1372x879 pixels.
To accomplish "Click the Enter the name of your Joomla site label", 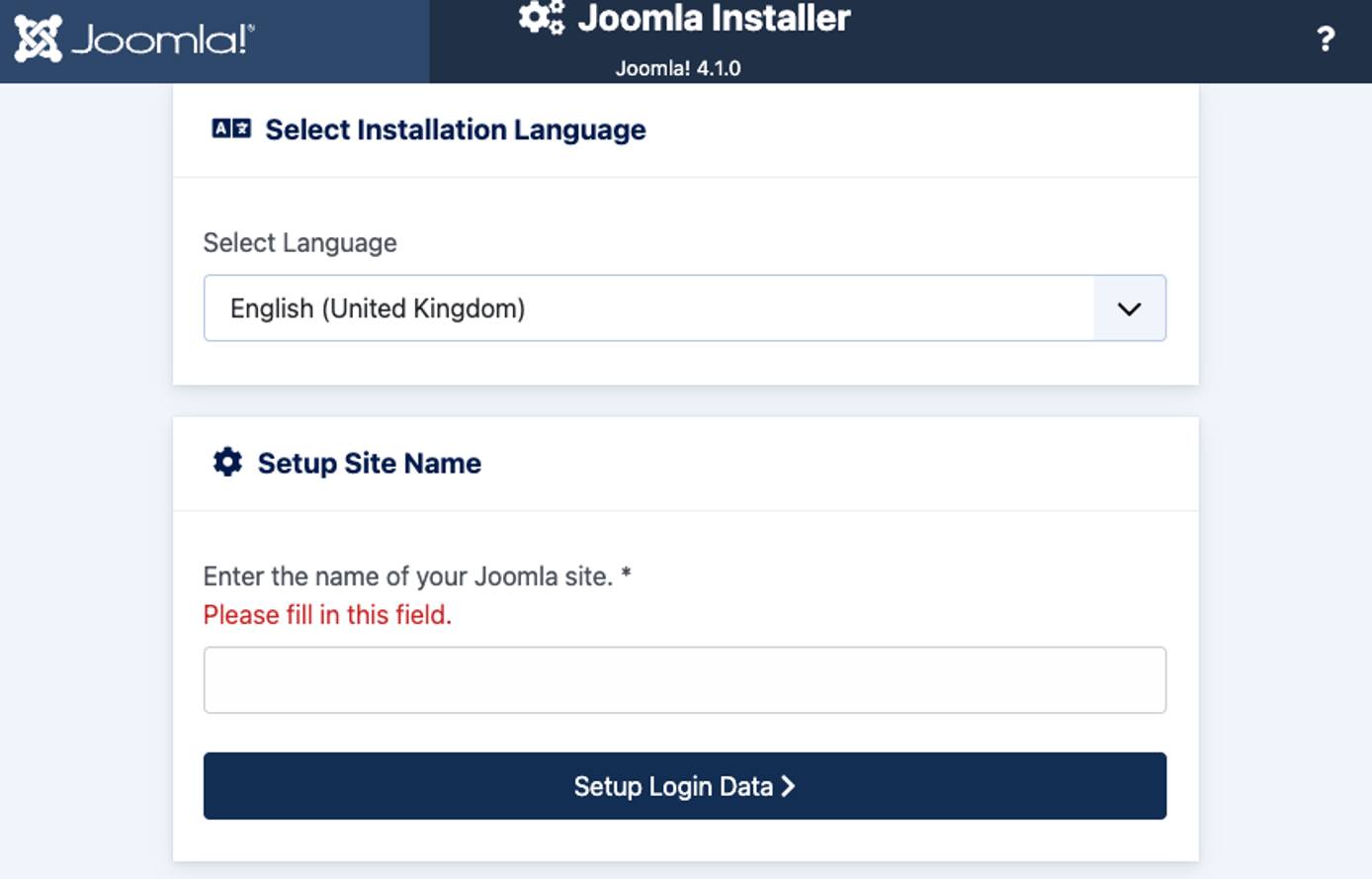I will click(x=415, y=575).
